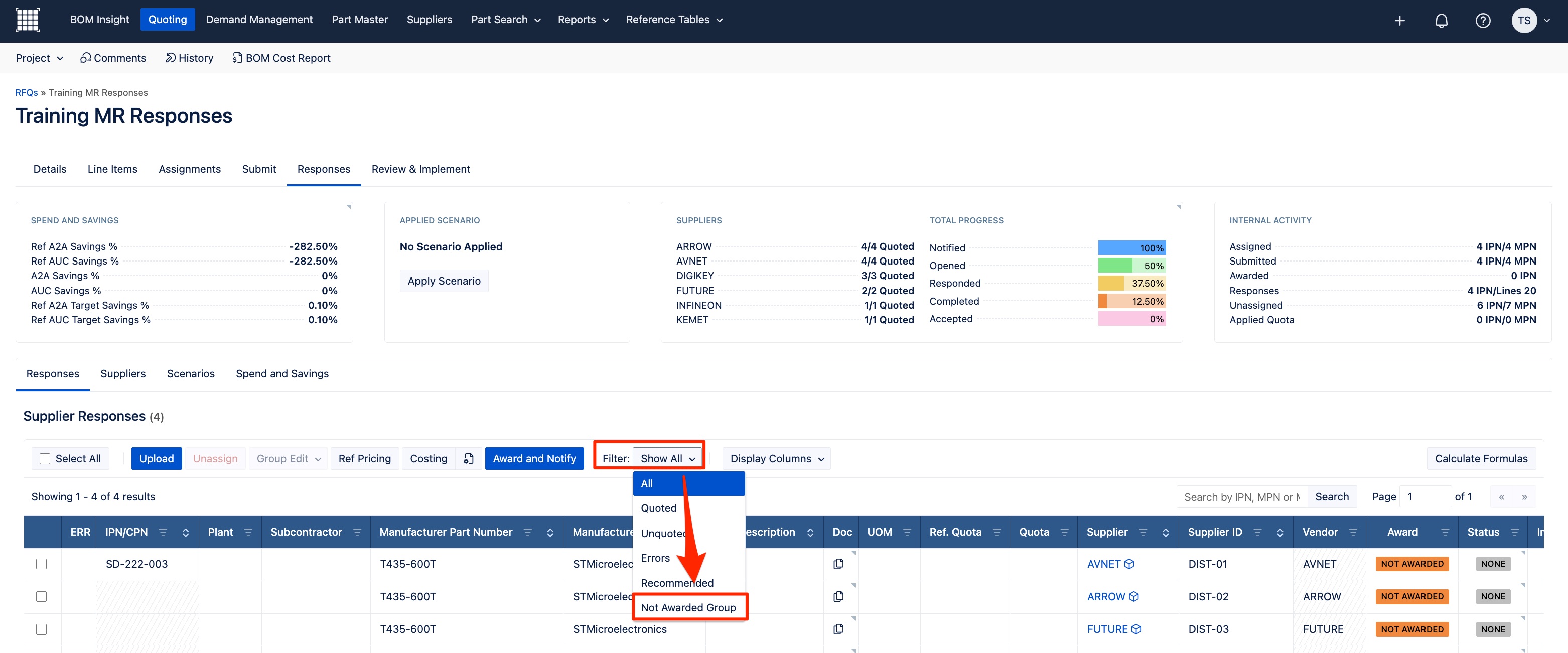
Task: Sort Manufacturer Part Number column
Action: pos(550,533)
